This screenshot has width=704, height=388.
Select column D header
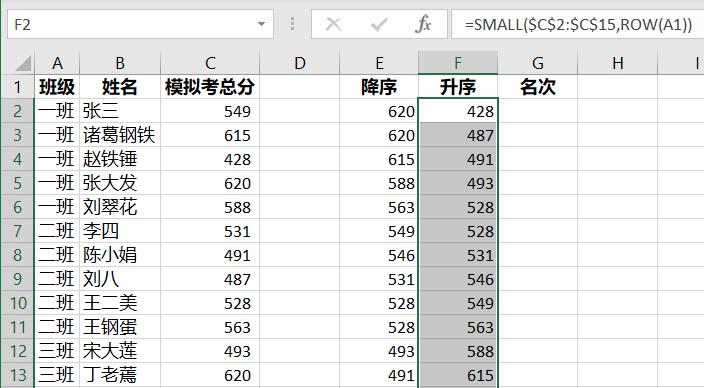299,63
